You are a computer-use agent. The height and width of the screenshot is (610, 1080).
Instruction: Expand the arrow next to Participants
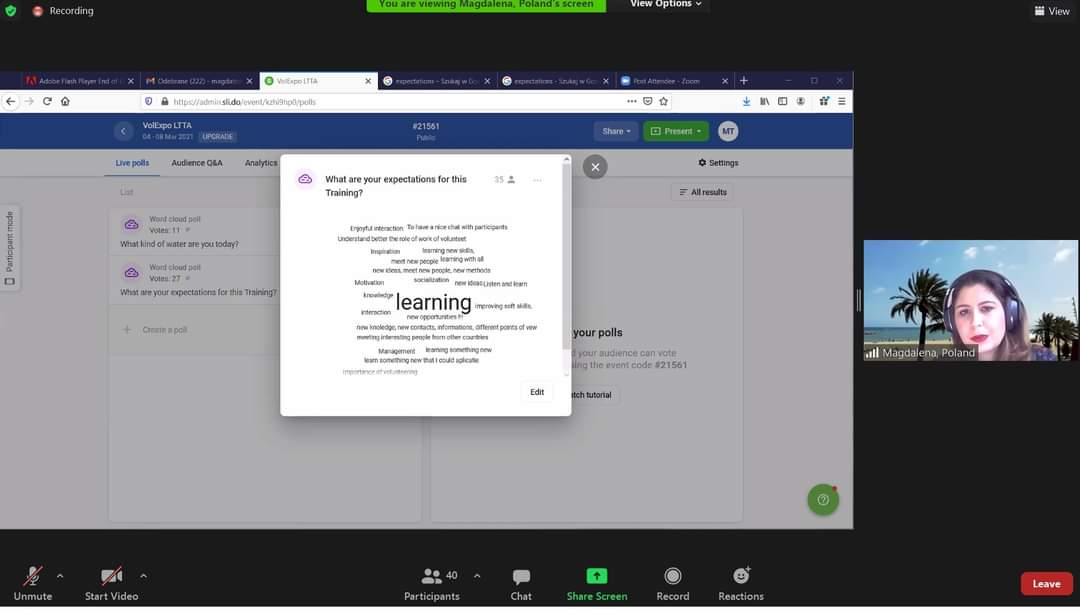[x=477, y=576]
